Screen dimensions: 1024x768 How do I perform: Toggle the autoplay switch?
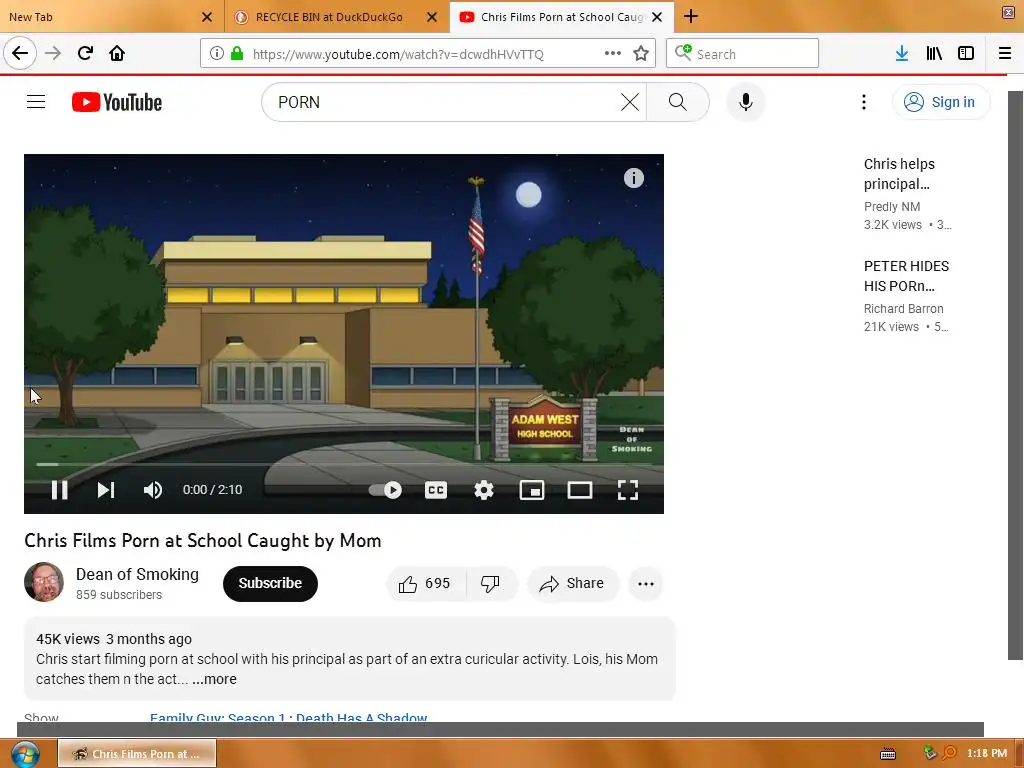pyautogui.click(x=385, y=490)
